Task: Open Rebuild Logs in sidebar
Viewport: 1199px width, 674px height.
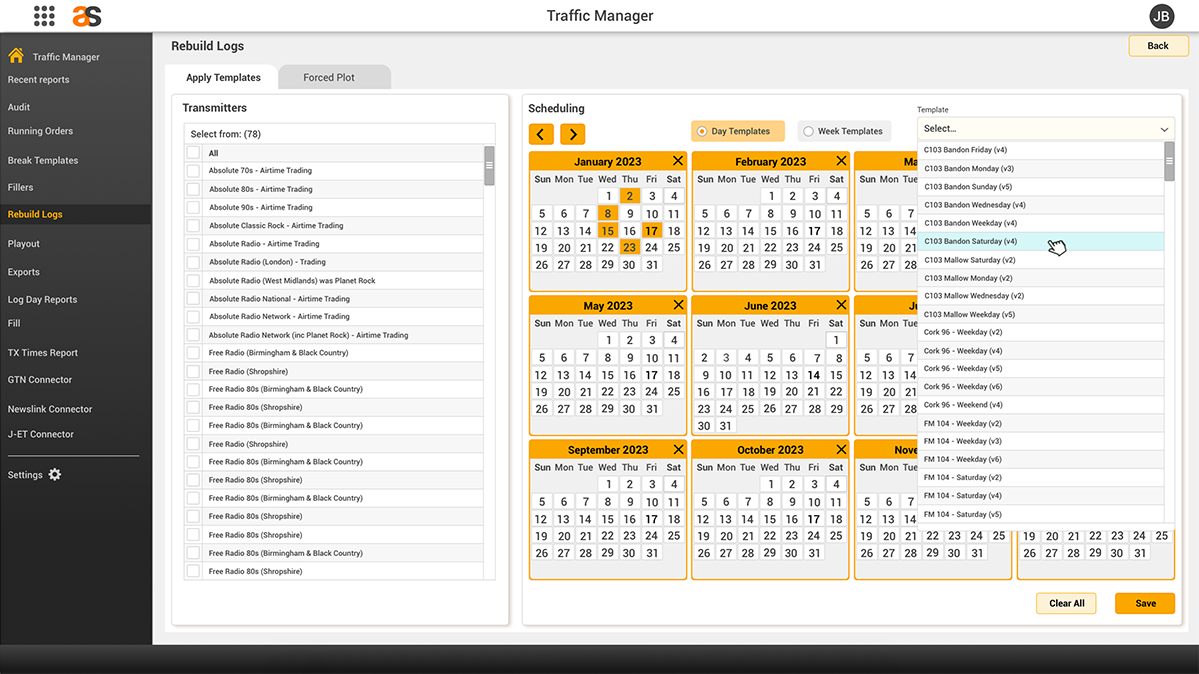Action: (x=35, y=214)
